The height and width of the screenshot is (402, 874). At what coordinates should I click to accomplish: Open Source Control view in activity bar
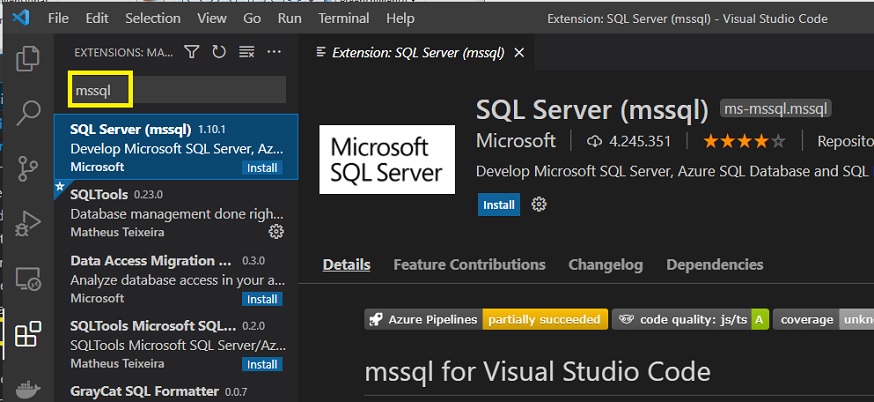pyautogui.click(x=28, y=169)
